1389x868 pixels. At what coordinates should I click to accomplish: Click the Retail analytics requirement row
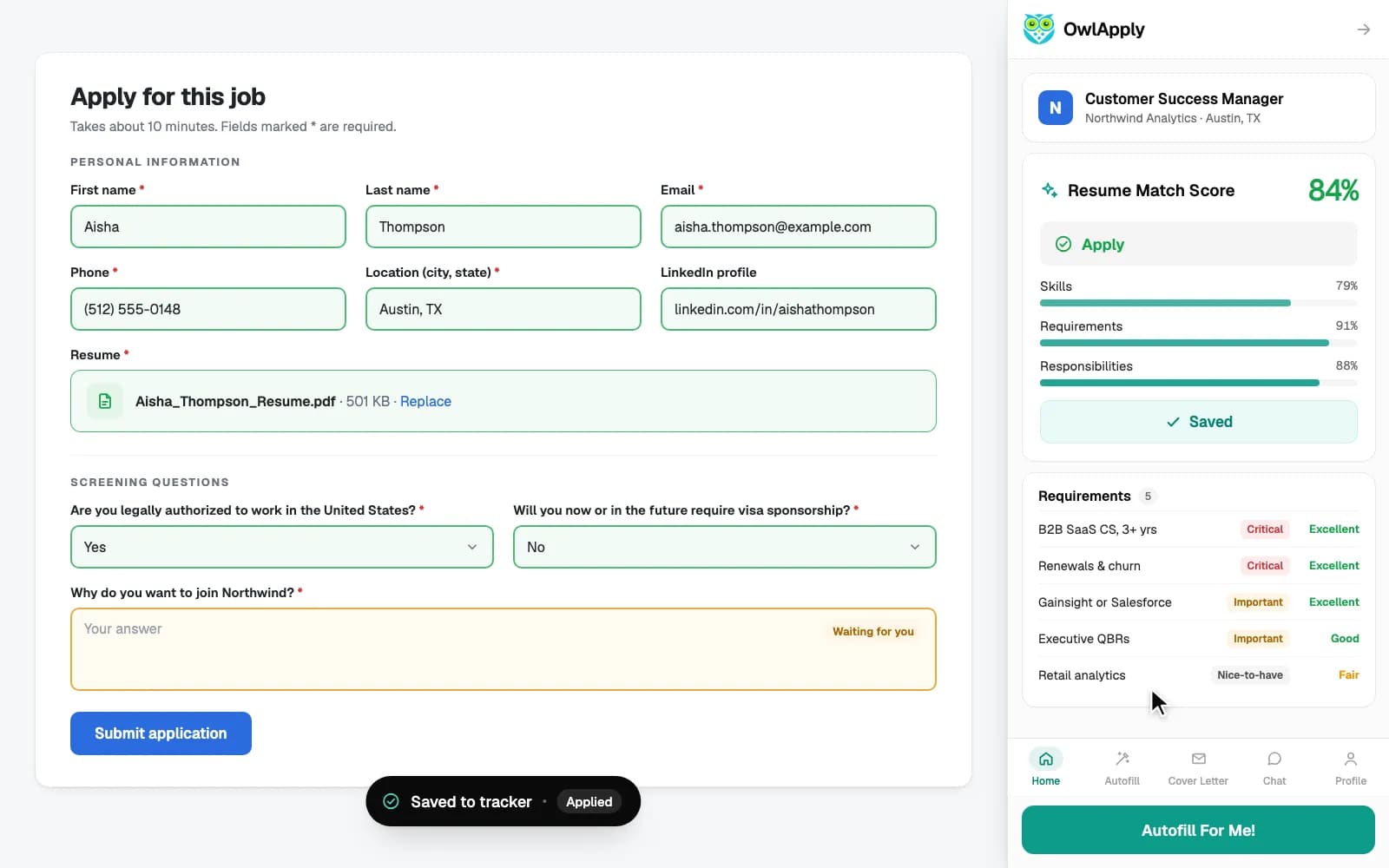pos(1199,675)
